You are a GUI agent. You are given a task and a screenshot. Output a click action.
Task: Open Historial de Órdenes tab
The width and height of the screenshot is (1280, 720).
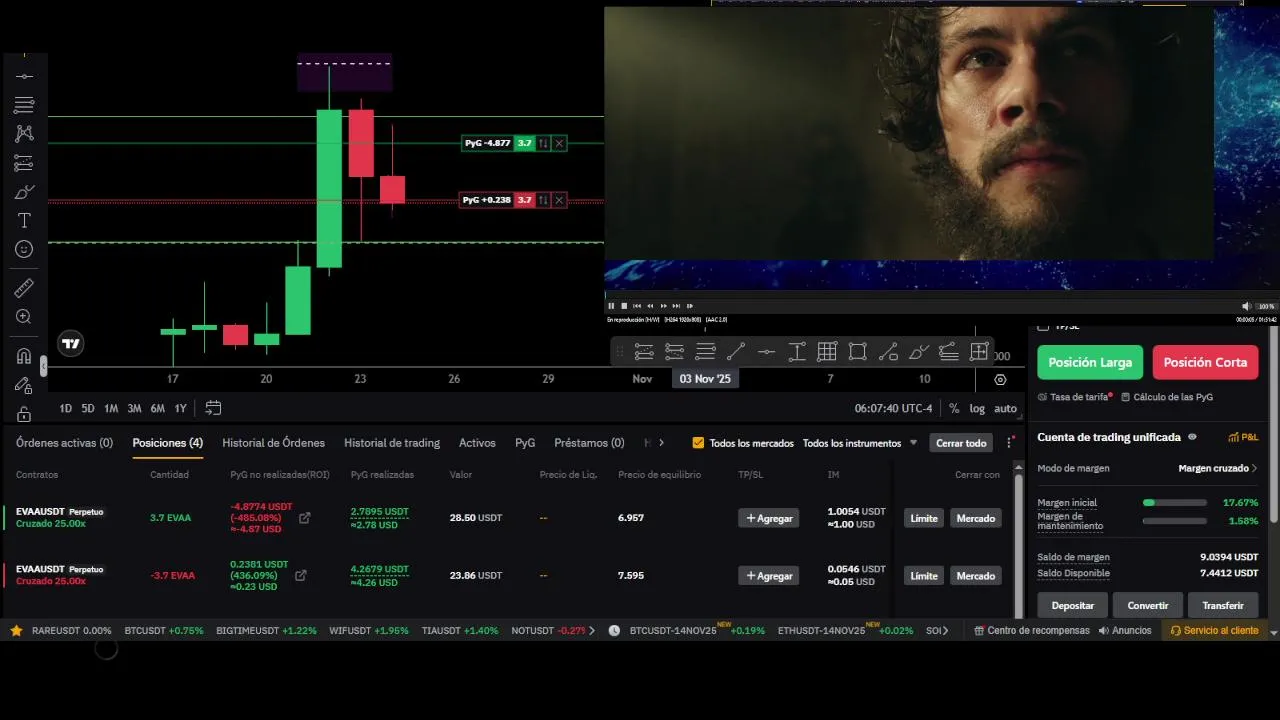[273, 443]
